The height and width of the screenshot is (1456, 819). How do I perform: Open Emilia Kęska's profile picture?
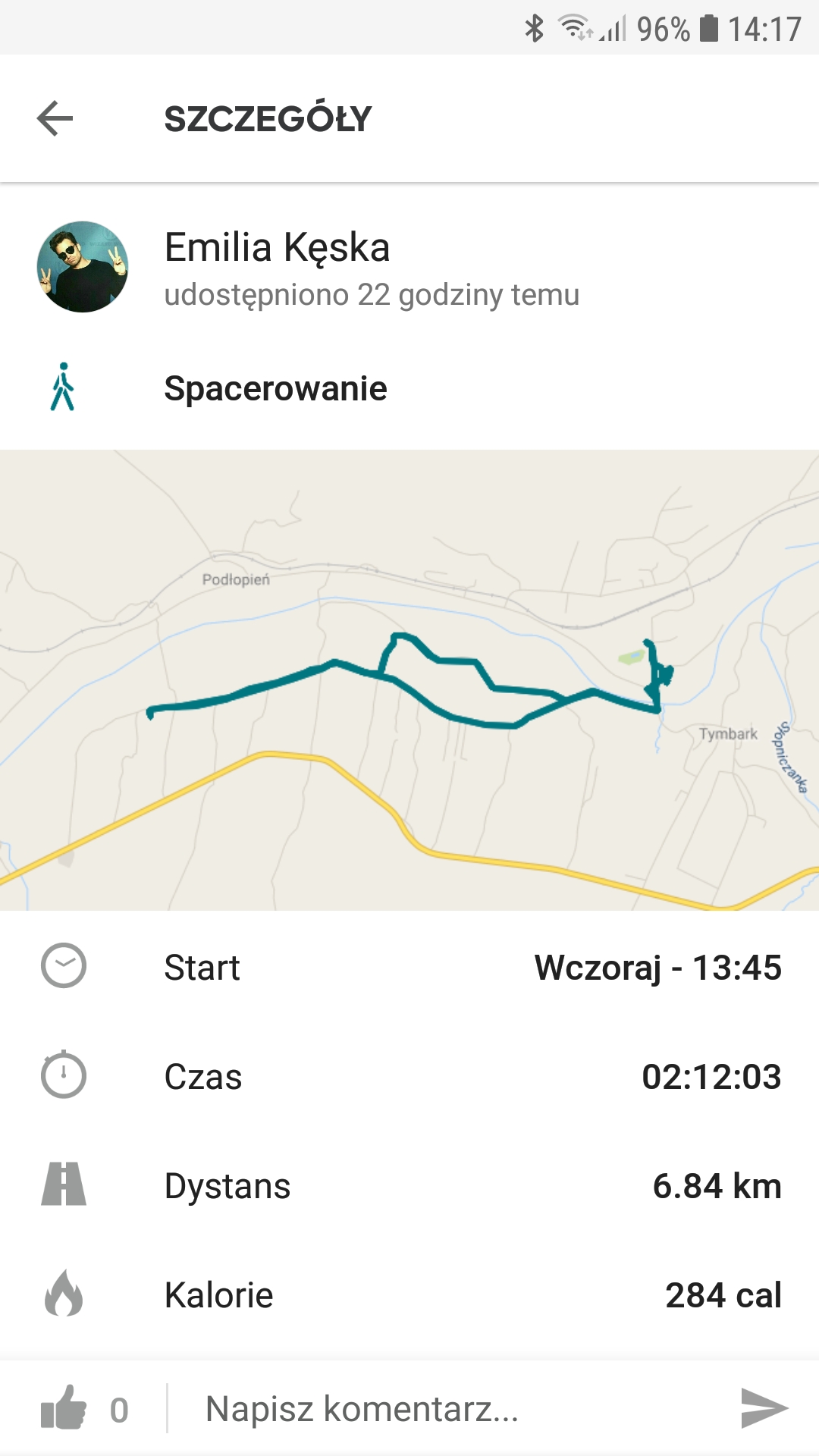pos(83,267)
